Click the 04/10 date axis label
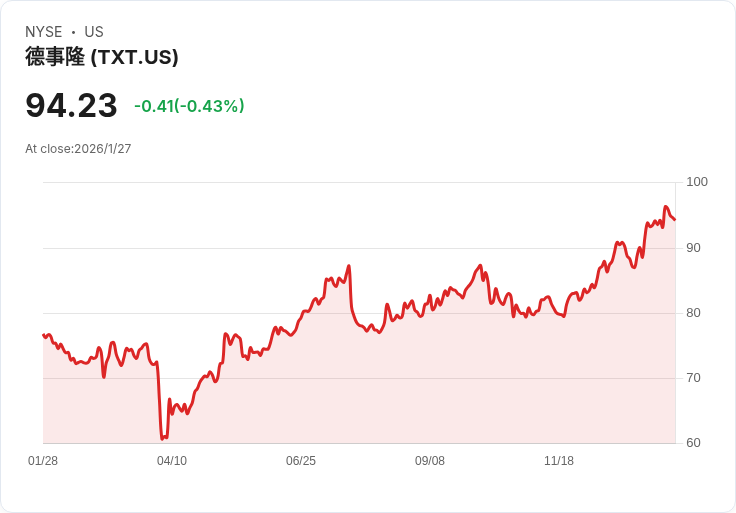The image size is (736, 513). (x=172, y=461)
